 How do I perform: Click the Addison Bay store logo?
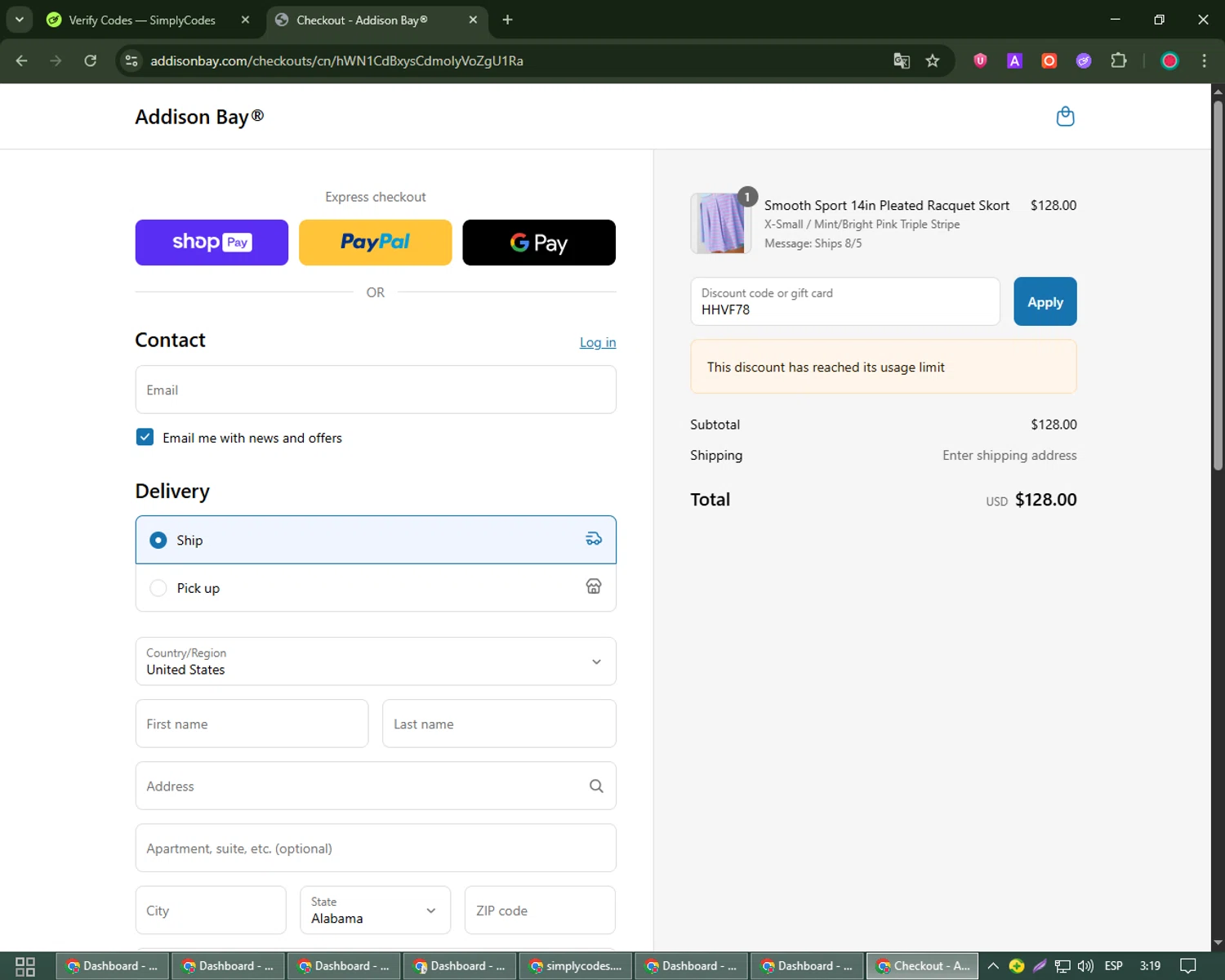click(199, 117)
